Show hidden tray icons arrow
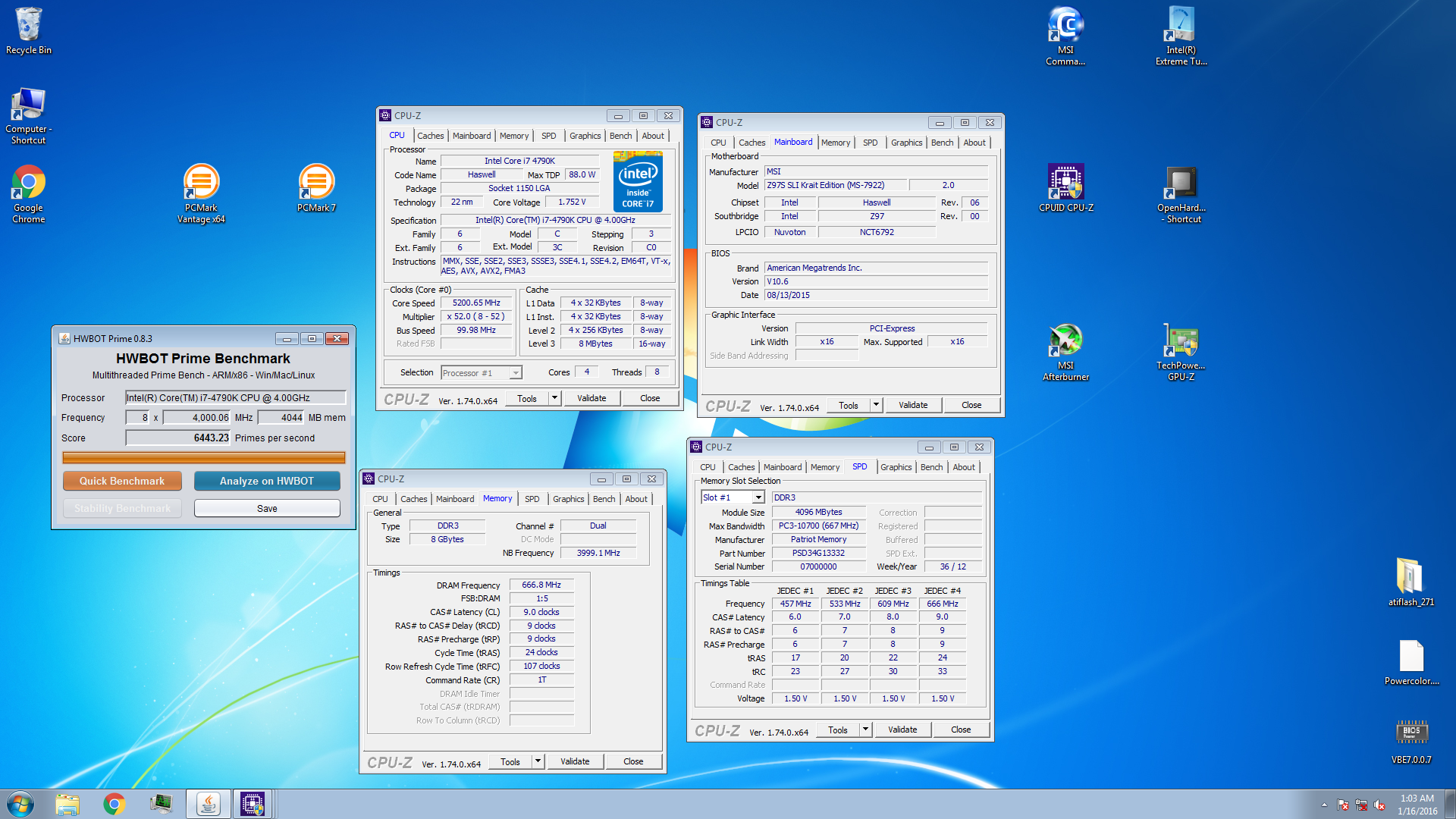Image resolution: width=1456 pixels, height=819 pixels. pos(1324,805)
